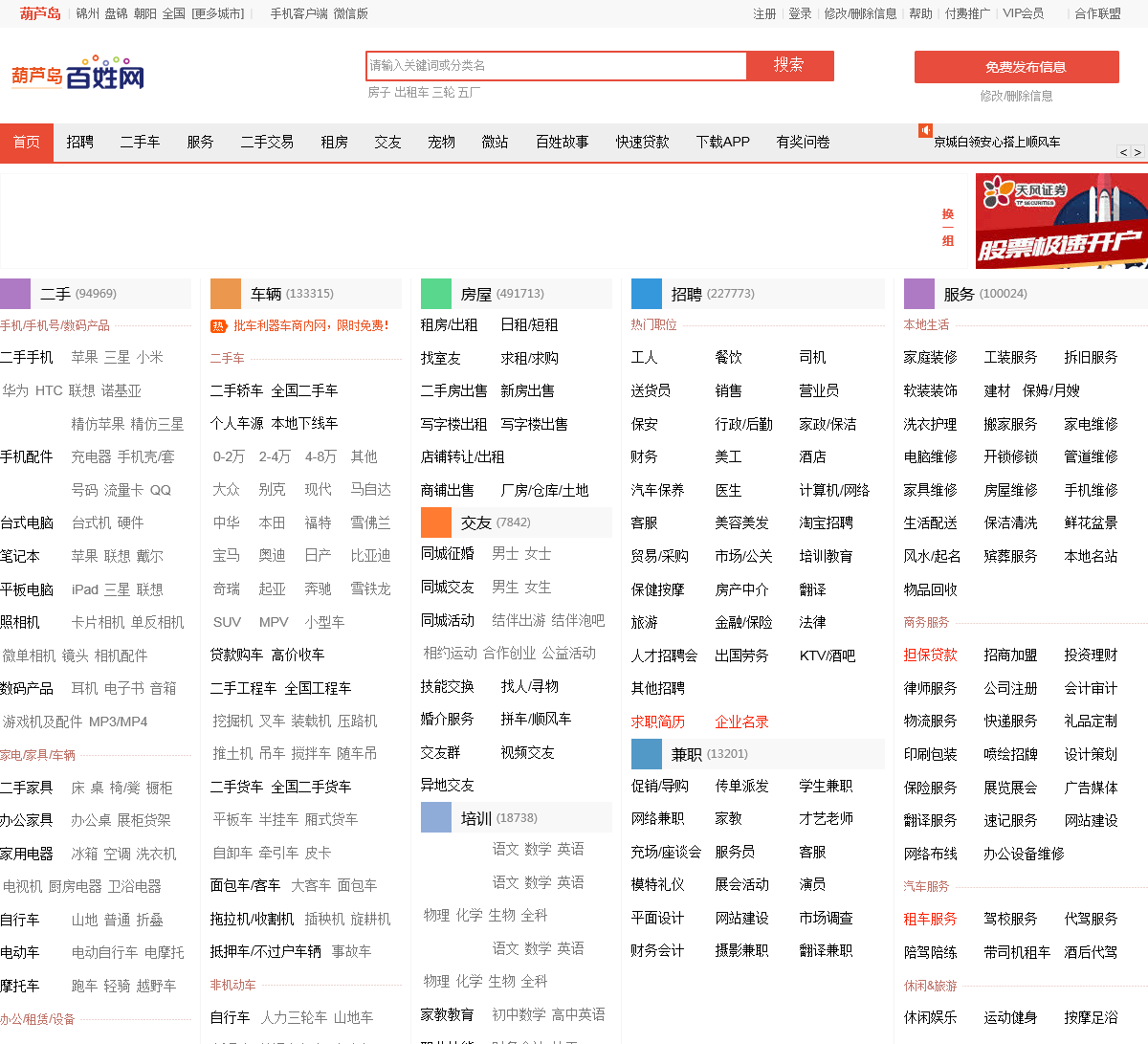
Task: Click the blue 兼职 category icon
Action: click(647, 754)
